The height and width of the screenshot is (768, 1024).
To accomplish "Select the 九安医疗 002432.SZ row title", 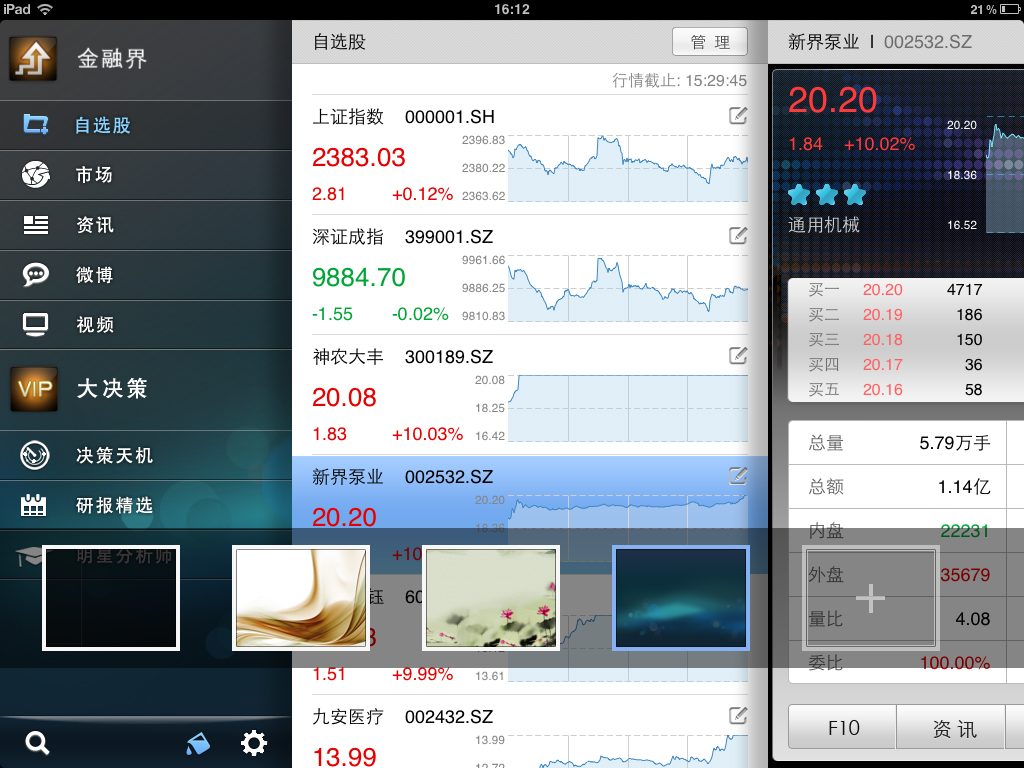I will [x=403, y=717].
